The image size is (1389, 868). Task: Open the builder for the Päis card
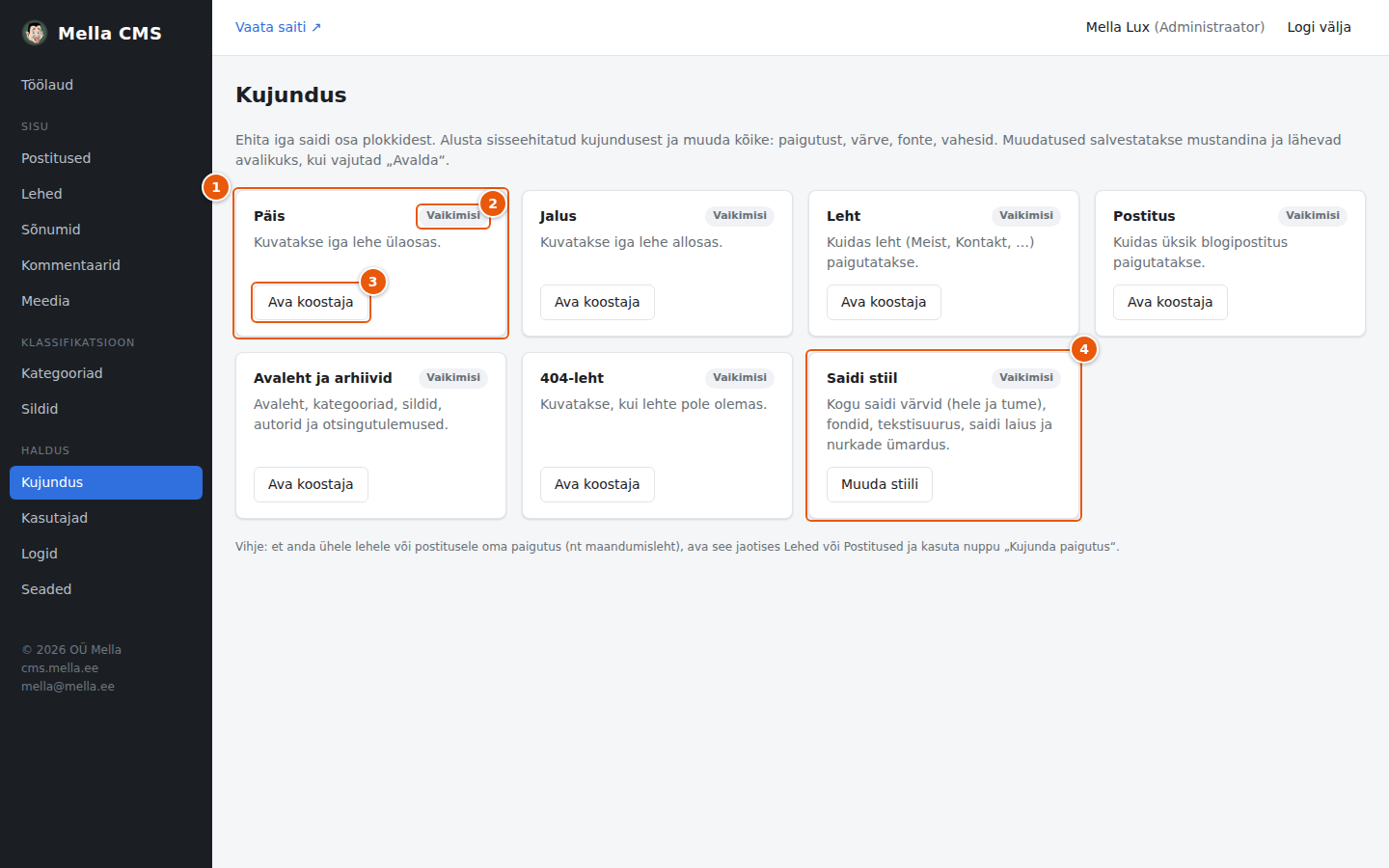tap(311, 302)
